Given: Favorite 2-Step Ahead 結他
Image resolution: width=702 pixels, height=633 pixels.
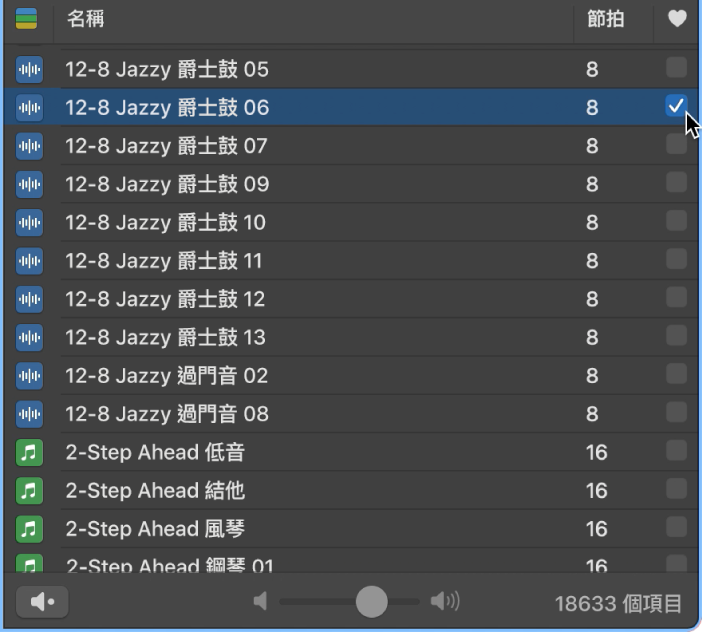Looking at the screenshot, I should (676, 488).
